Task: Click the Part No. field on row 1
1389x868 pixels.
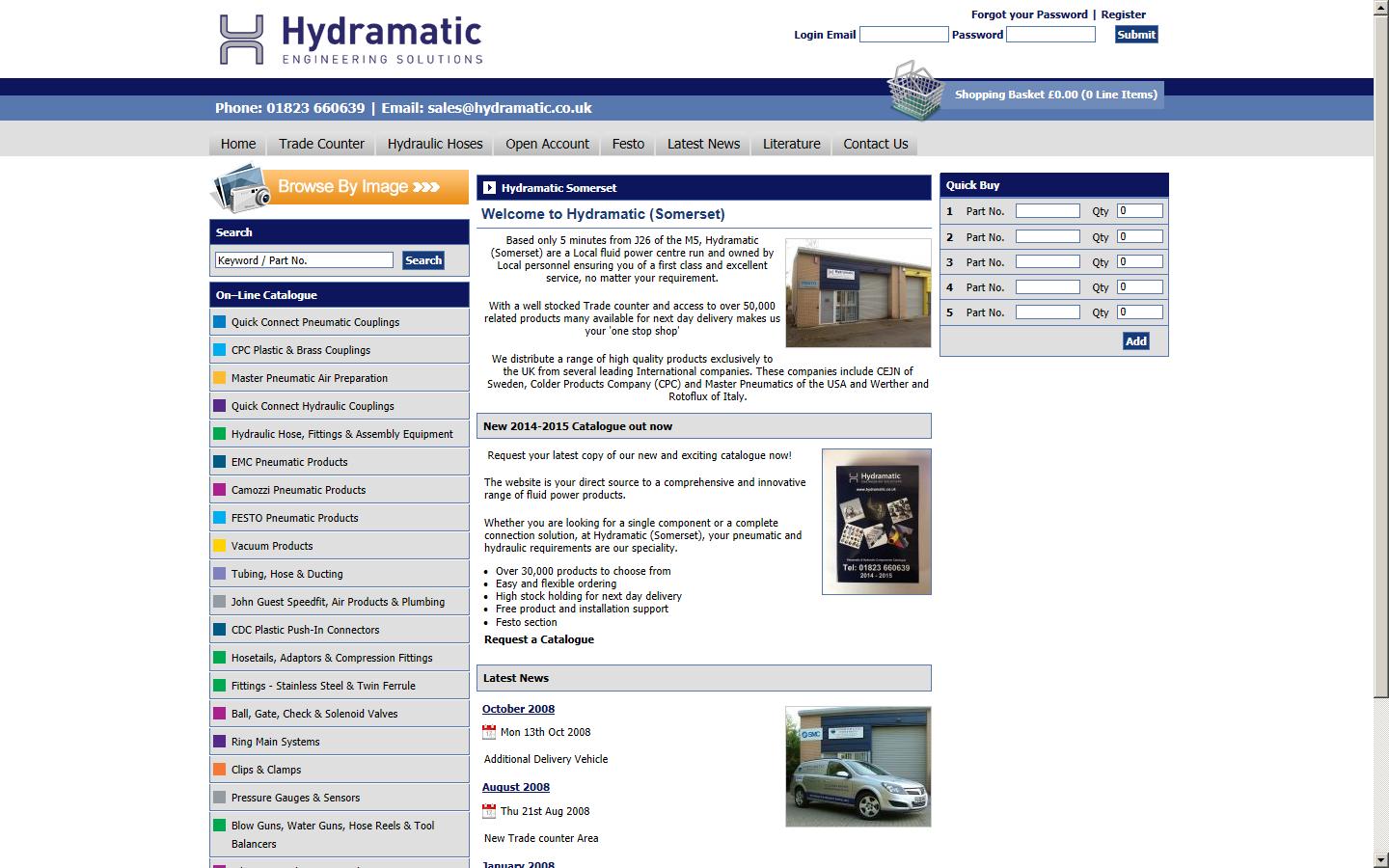Action: tap(1048, 210)
